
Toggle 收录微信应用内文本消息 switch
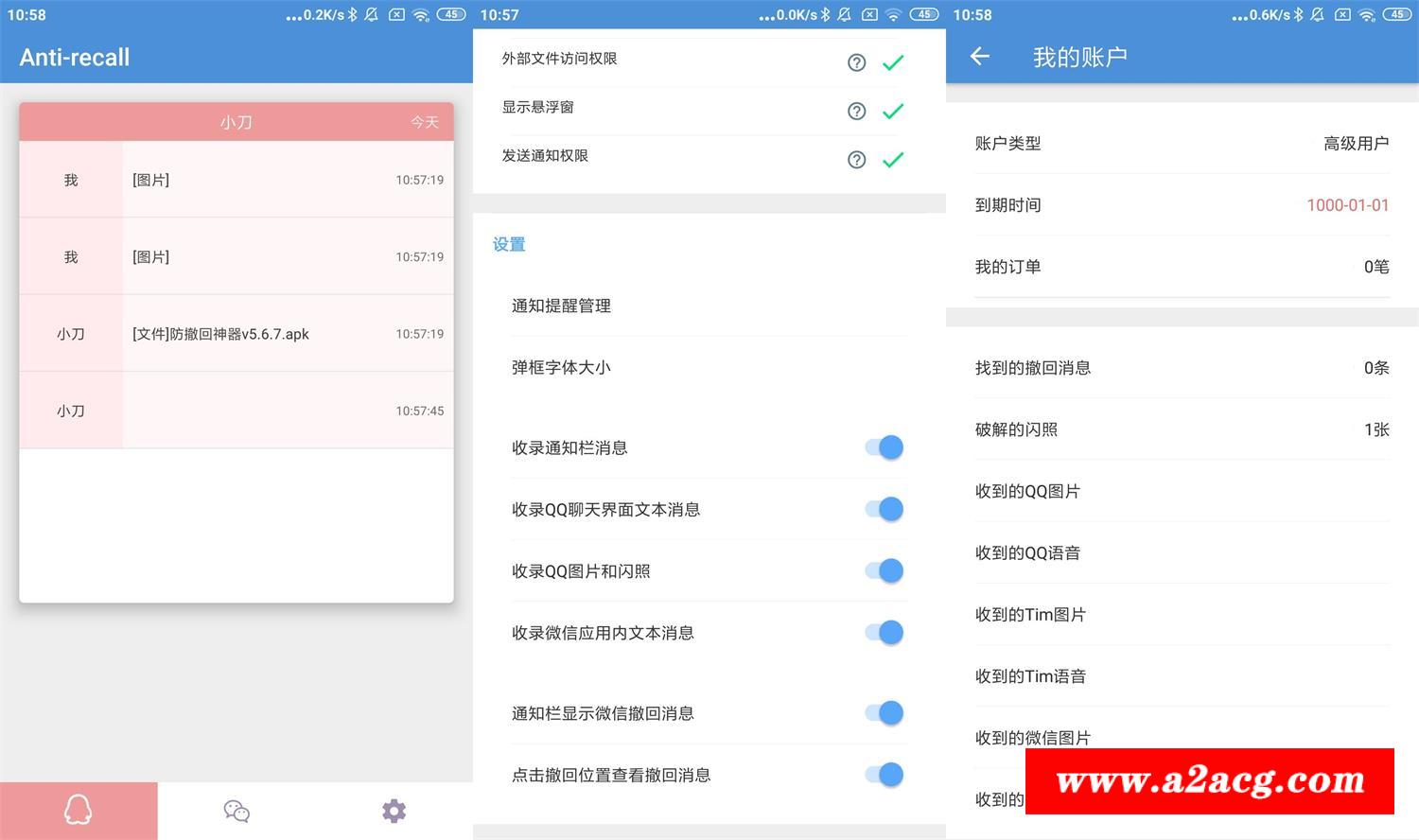(x=885, y=632)
